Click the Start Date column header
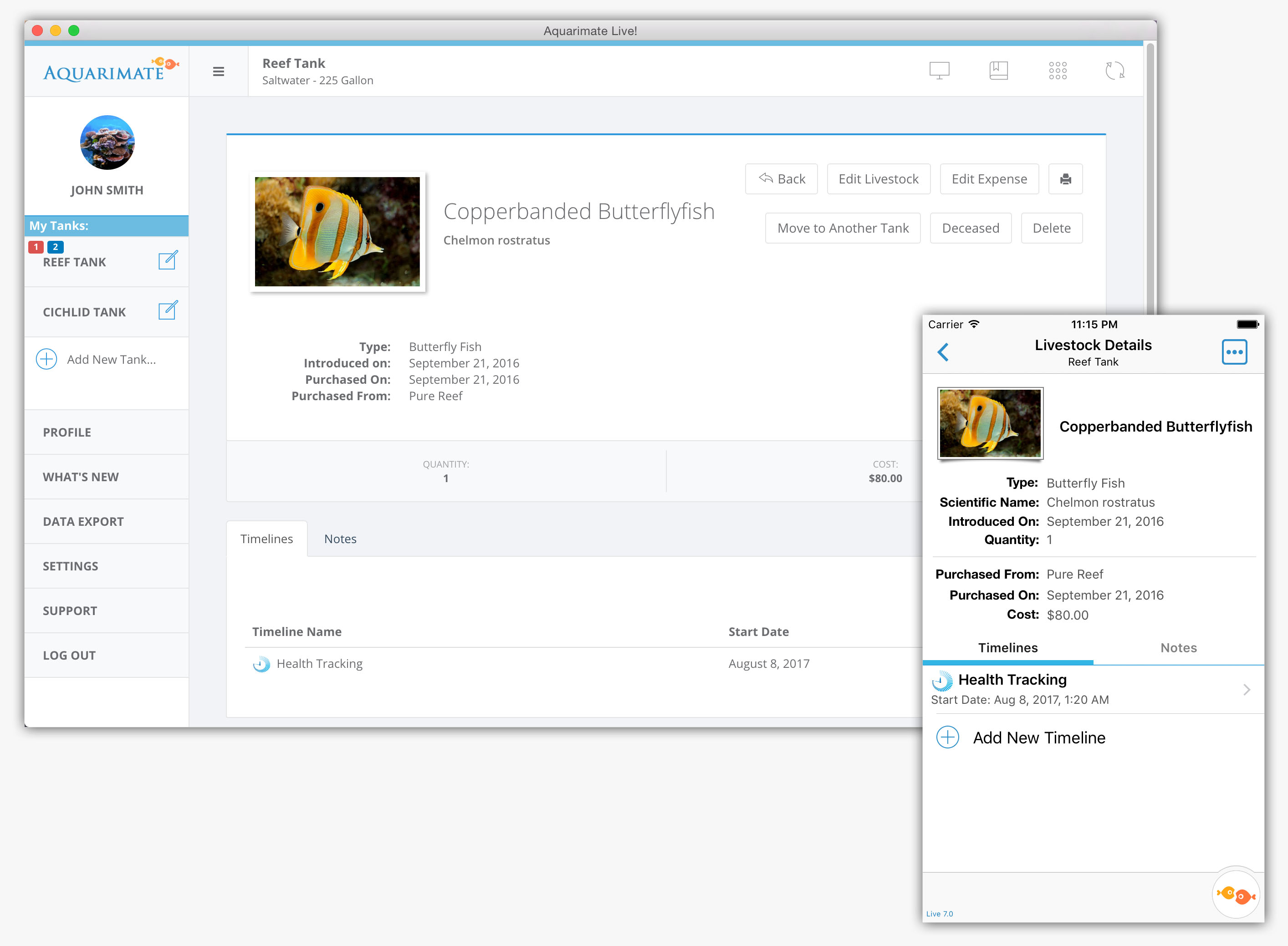1288x946 pixels. tap(759, 631)
